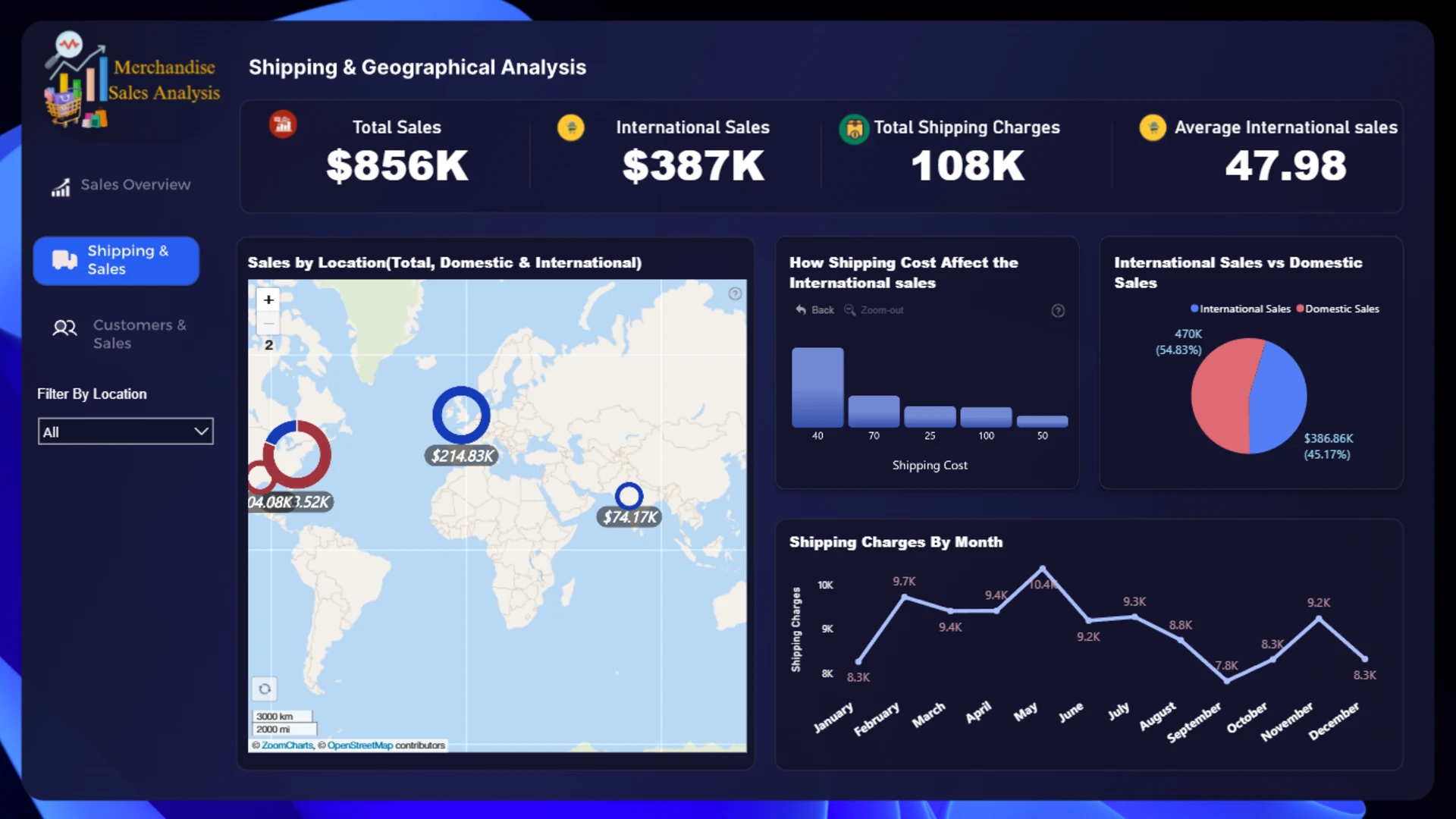Select the Shipping & Sales navigation button

[x=116, y=261]
